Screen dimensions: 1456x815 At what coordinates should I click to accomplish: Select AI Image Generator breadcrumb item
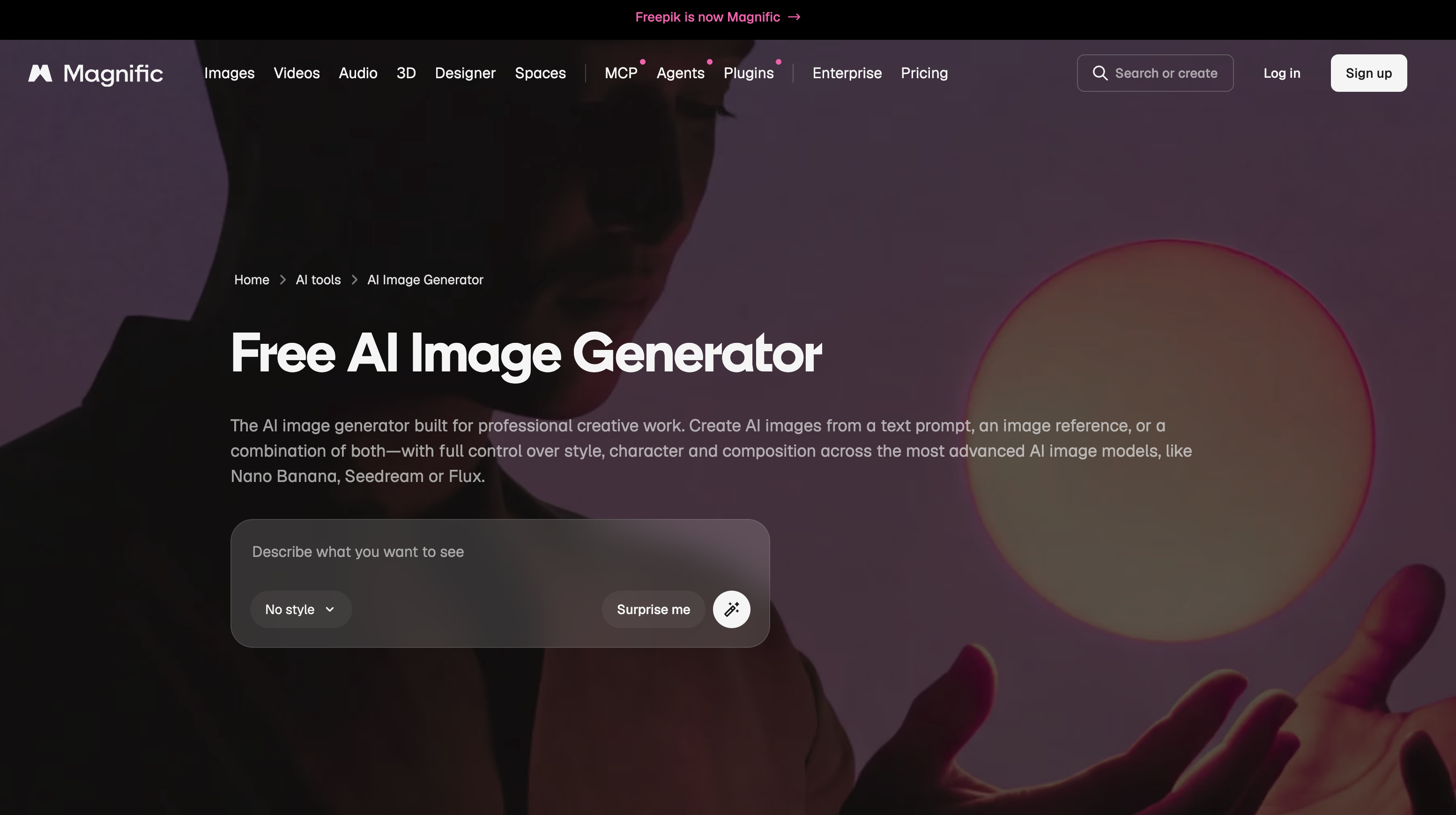[425, 280]
